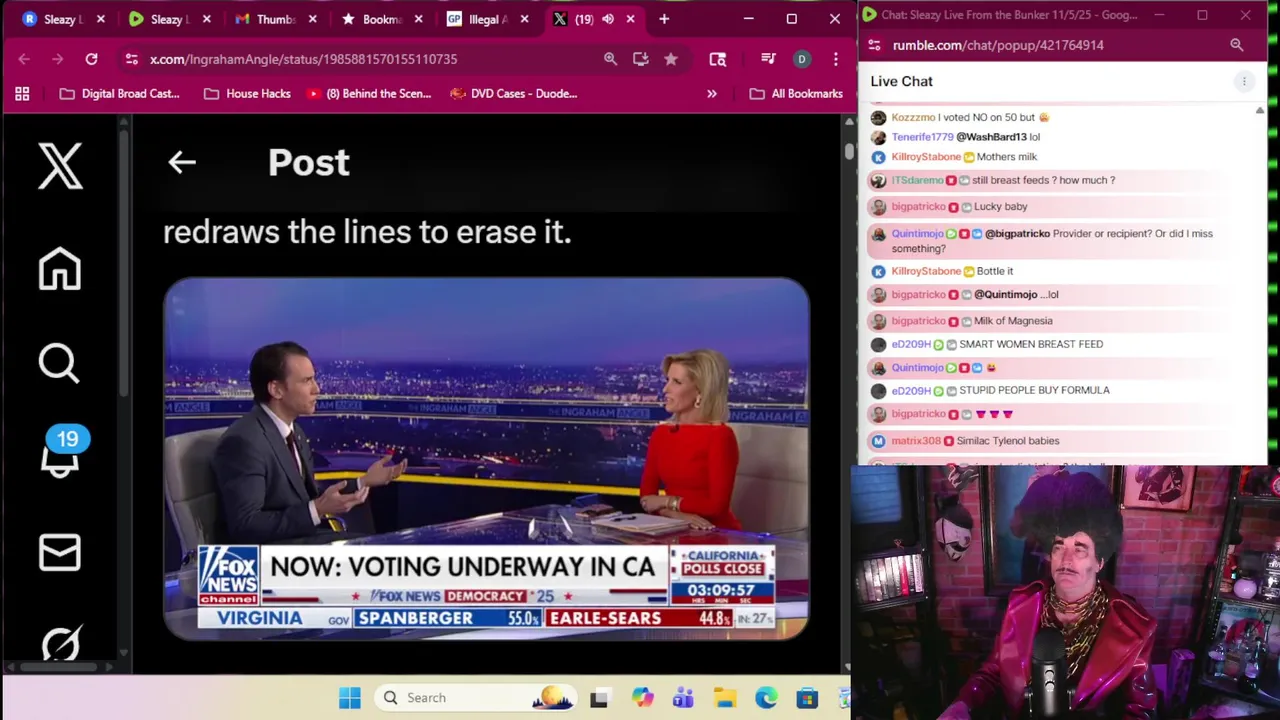This screenshot has width=1280, height=720.
Task: Open Microsoft Teams from the taskbar
Action: click(683, 698)
